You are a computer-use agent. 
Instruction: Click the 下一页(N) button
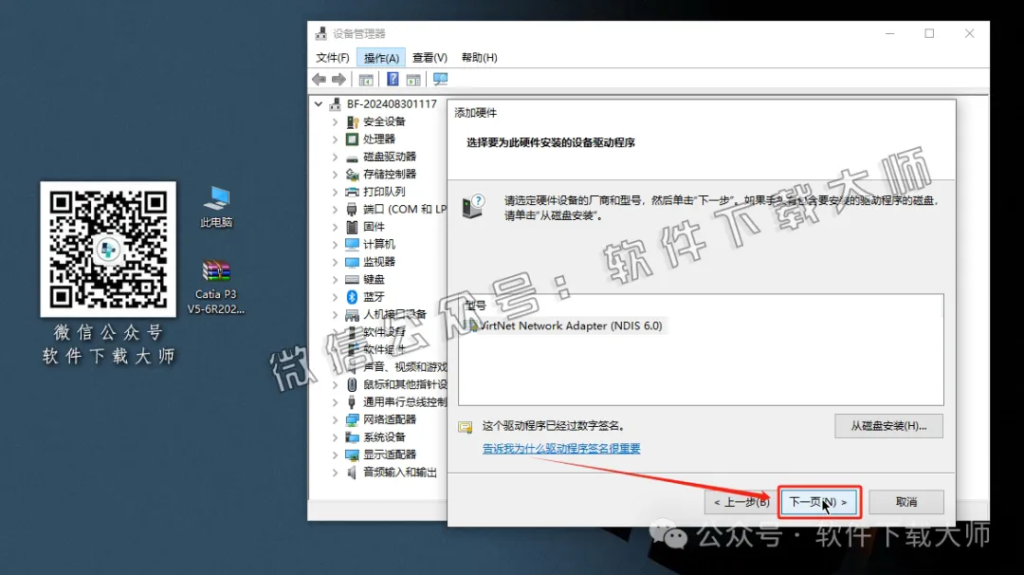pyautogui.click(x=819, y=502)
